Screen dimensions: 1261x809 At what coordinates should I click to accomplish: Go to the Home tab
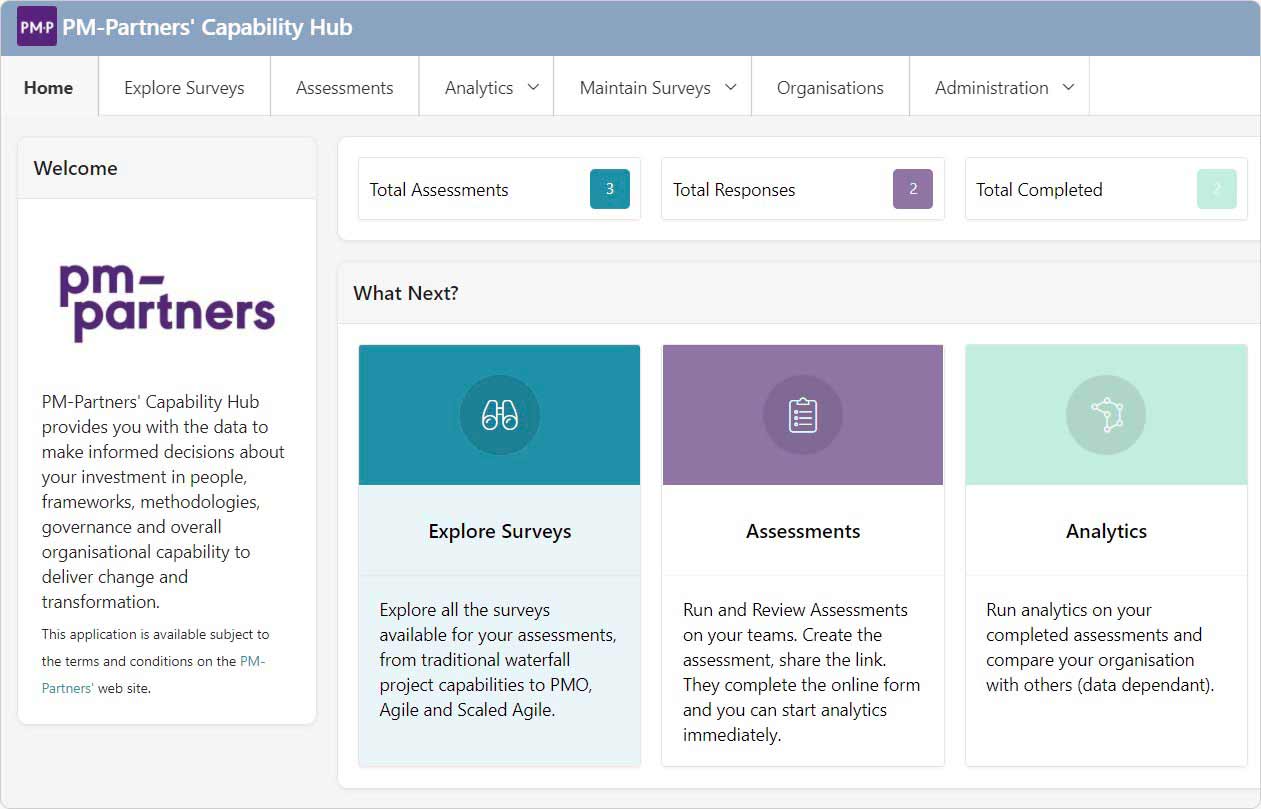[49, 87]
